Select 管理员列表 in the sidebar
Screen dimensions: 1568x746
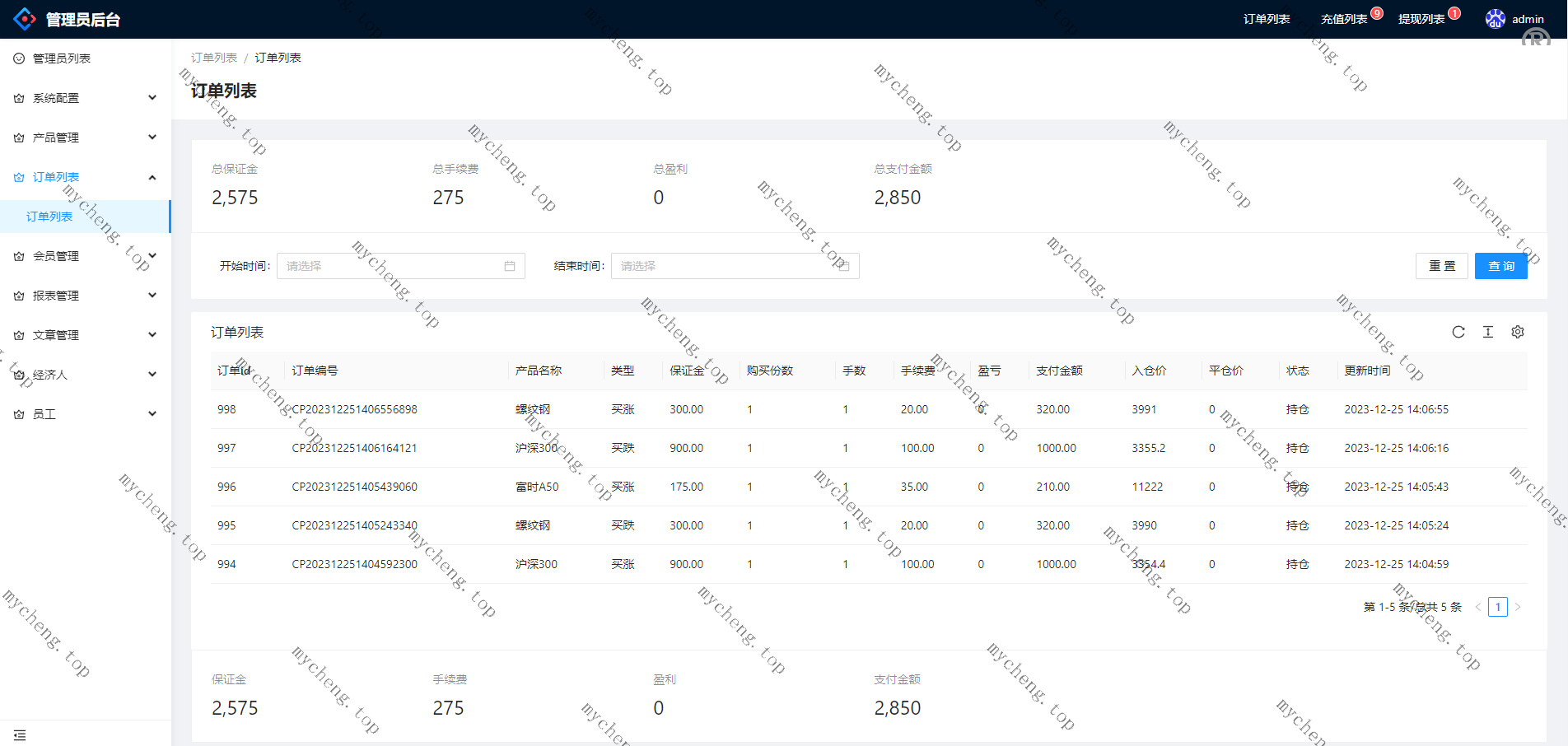coord(62,58)
